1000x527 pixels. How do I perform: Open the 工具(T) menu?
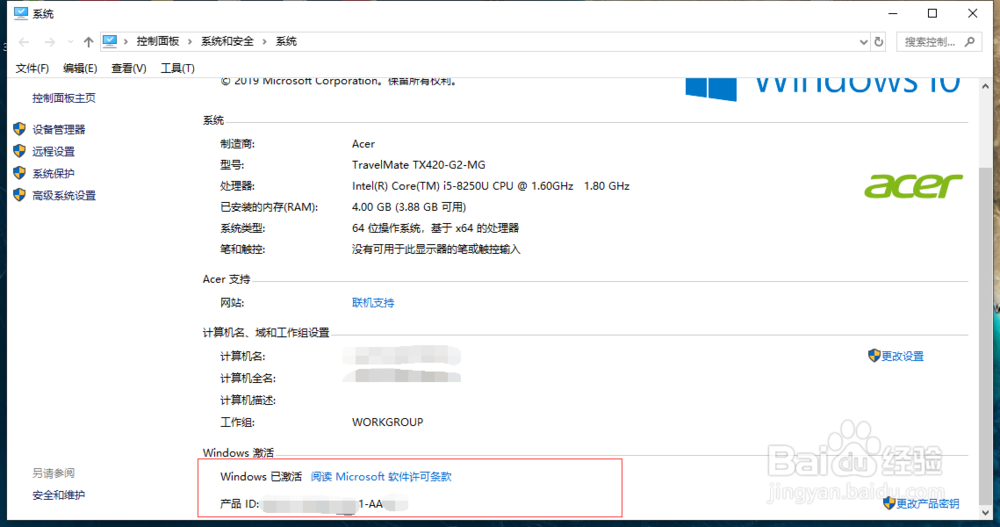pos(177,68)
